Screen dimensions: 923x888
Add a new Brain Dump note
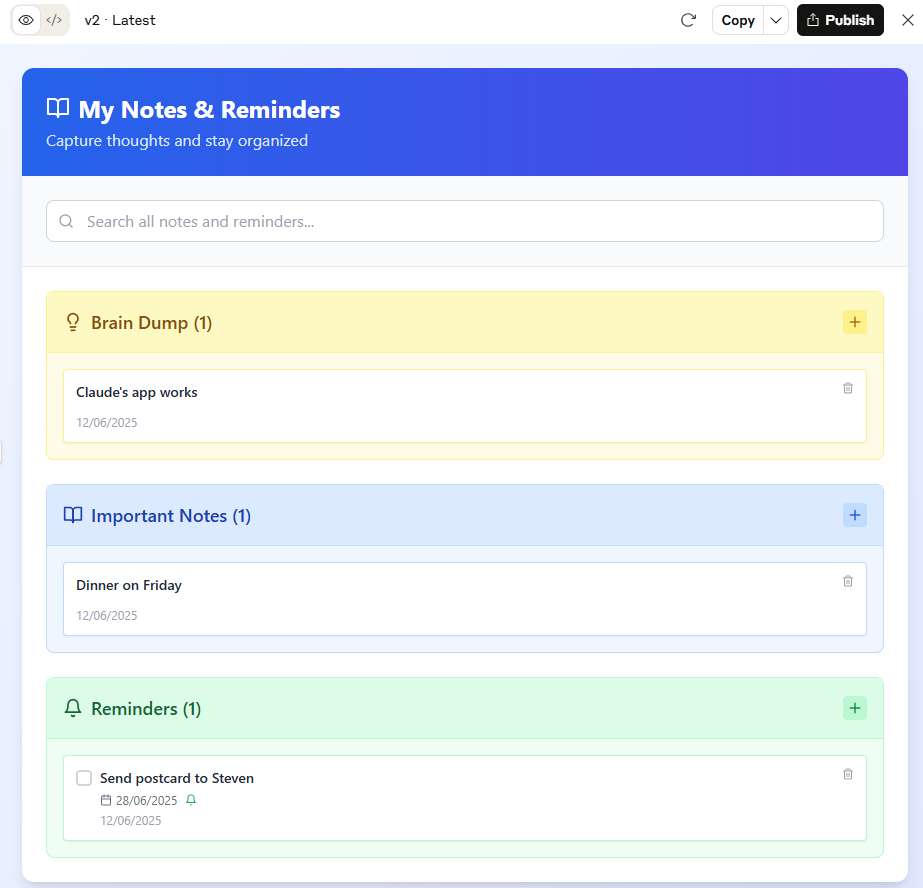coord(854,322)
